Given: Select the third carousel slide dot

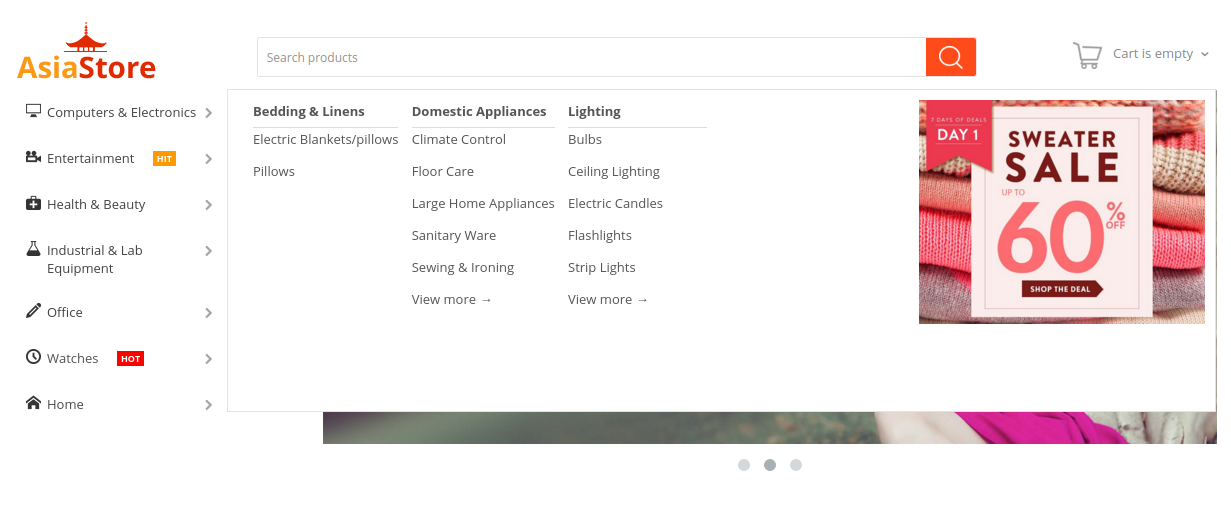Looking at the screenshot, I should [x=796, y=465].
